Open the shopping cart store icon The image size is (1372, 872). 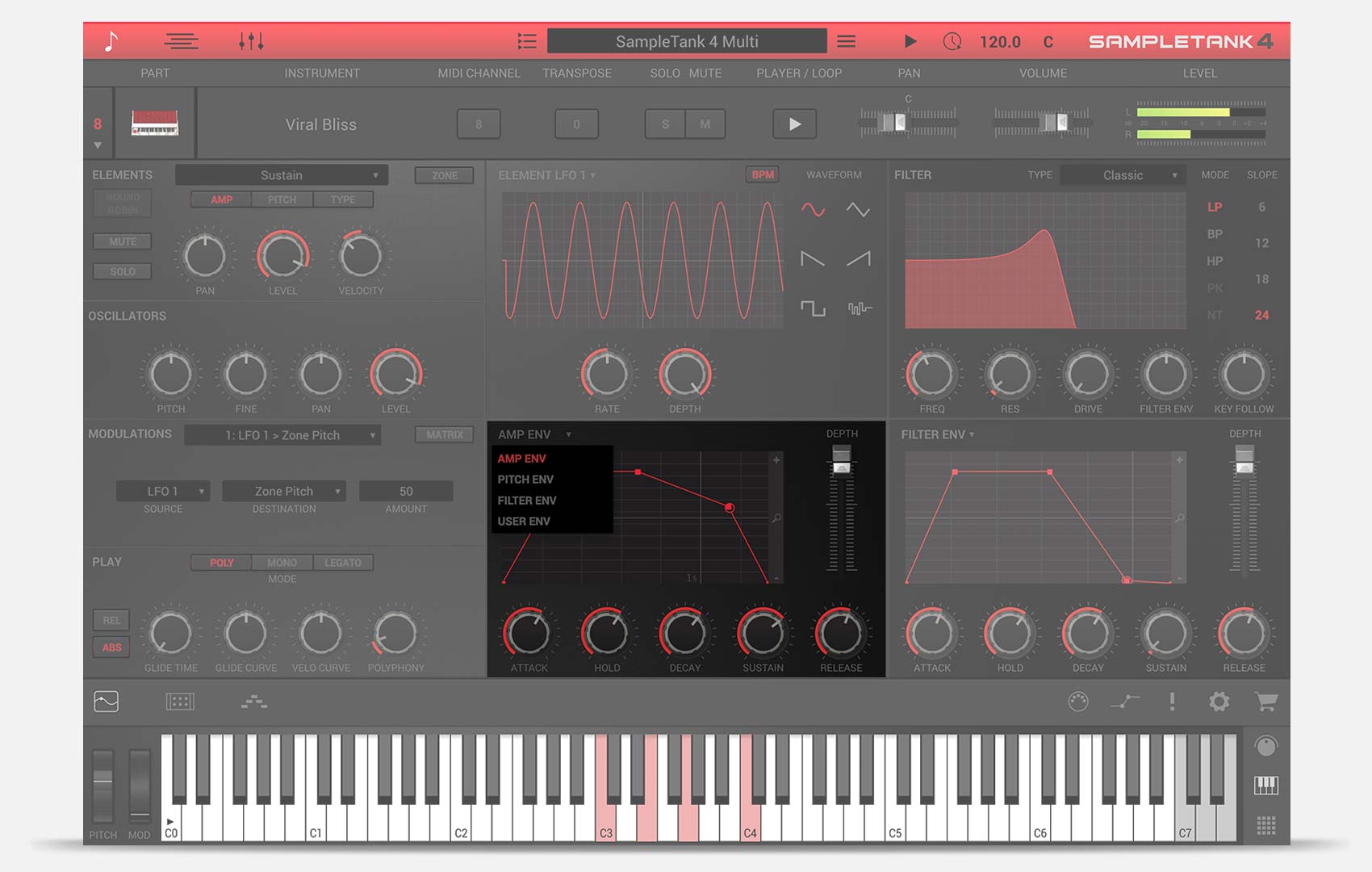click(x=1265, y=702)
